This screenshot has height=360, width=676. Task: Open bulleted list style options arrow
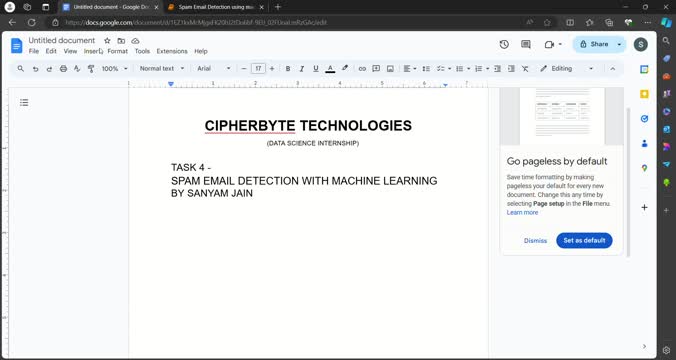tap(469, 69)
